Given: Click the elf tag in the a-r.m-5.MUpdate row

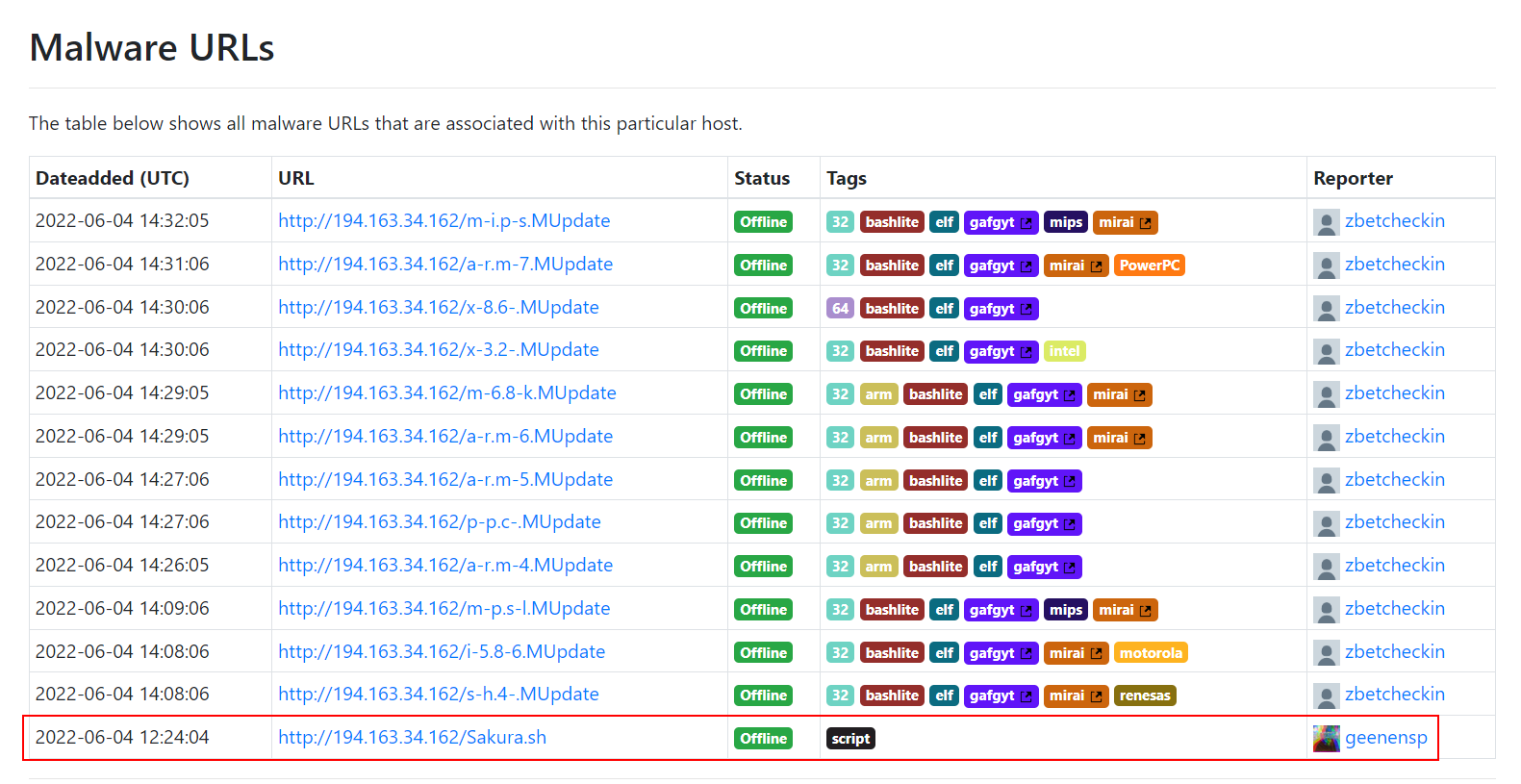Looking at the screenshot, I should coord(988,481).
